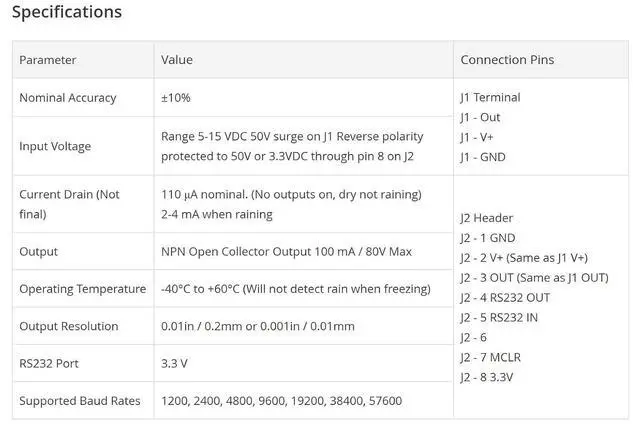
Task: Click the Supported Baud Rates list value
Action: point(281,401)
